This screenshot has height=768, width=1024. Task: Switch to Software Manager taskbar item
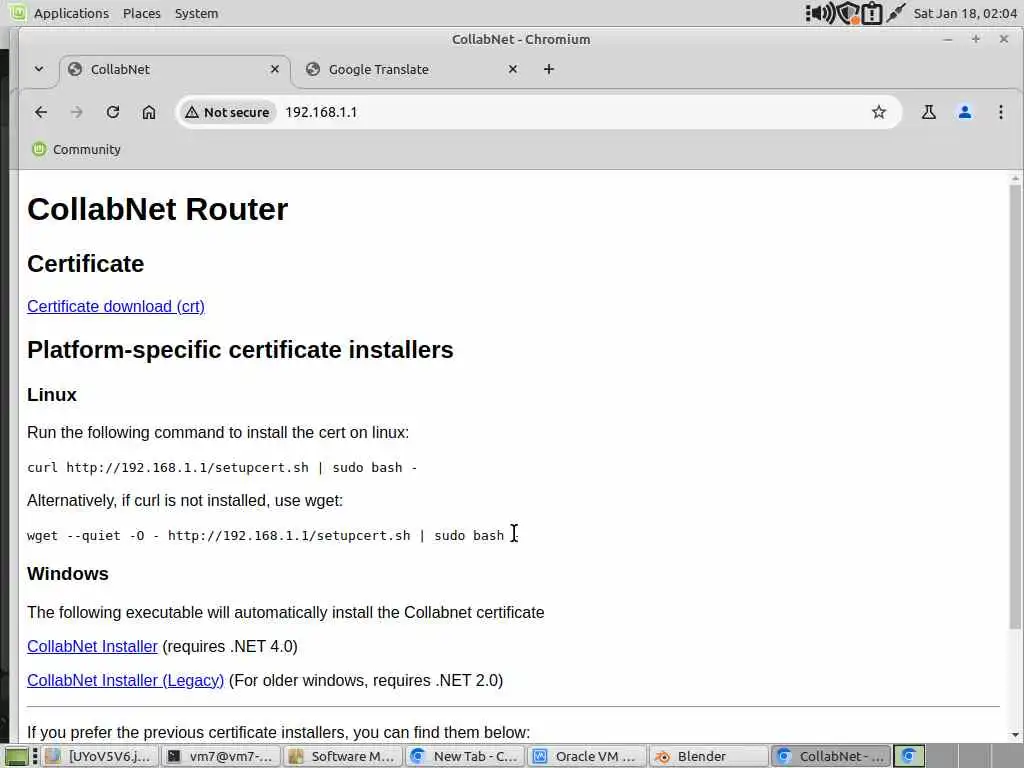coord(342,756)
